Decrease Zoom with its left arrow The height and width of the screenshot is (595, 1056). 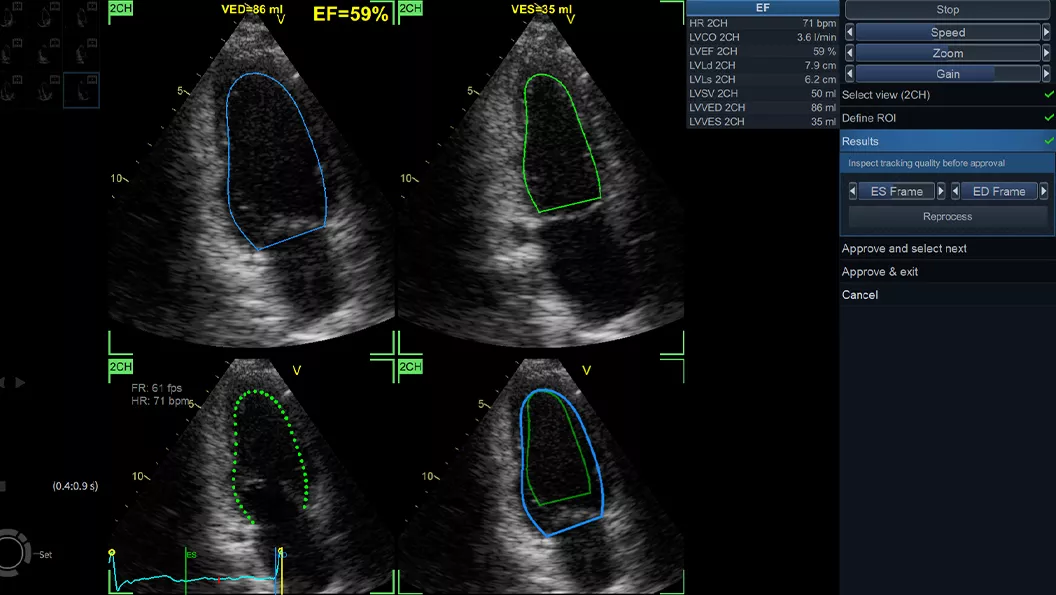click(x=849, y=53)
